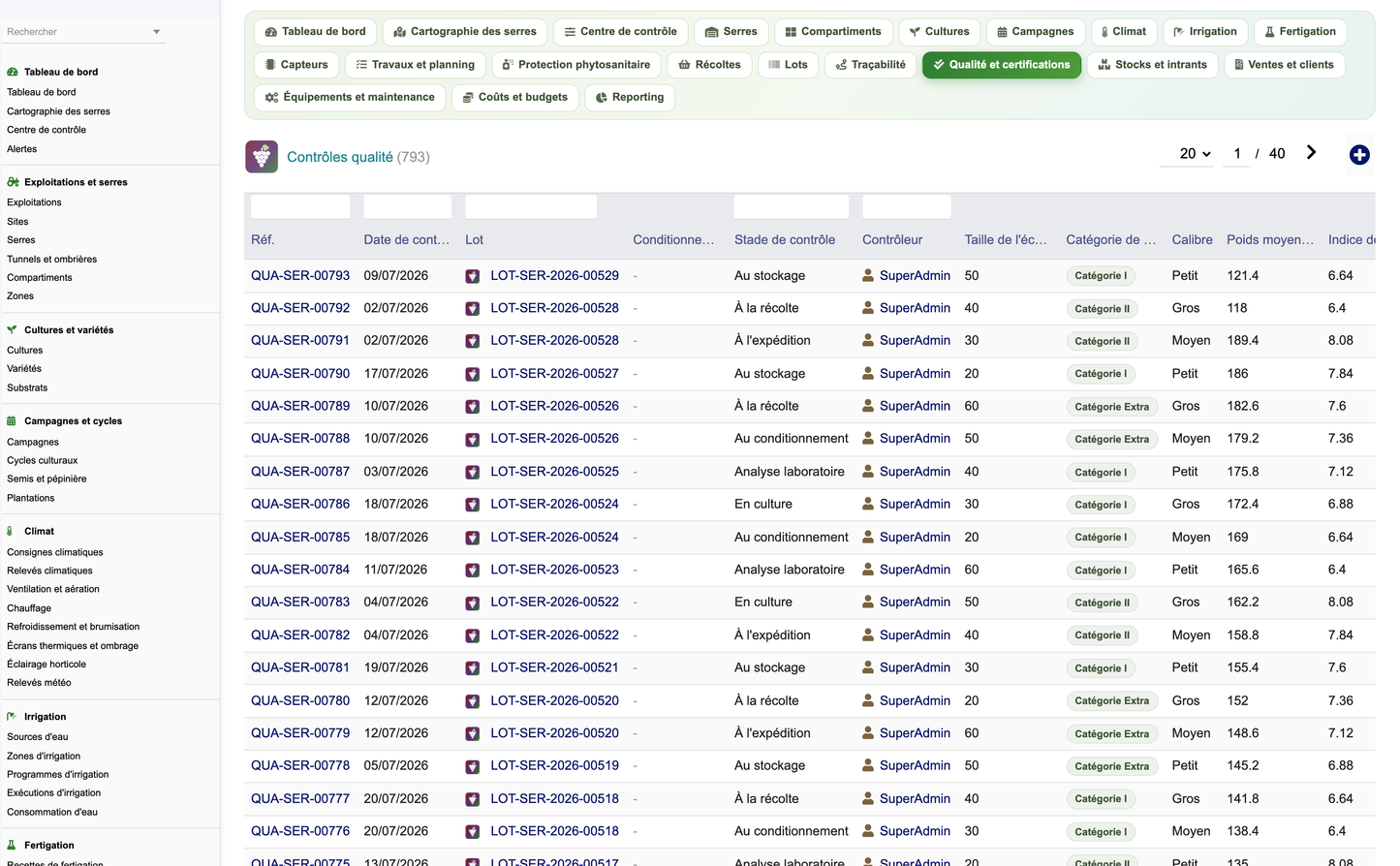Open Tunnels et ombrières sidebar link
The width and height of the screenshot is (1400, 866).
coord(51,260)
